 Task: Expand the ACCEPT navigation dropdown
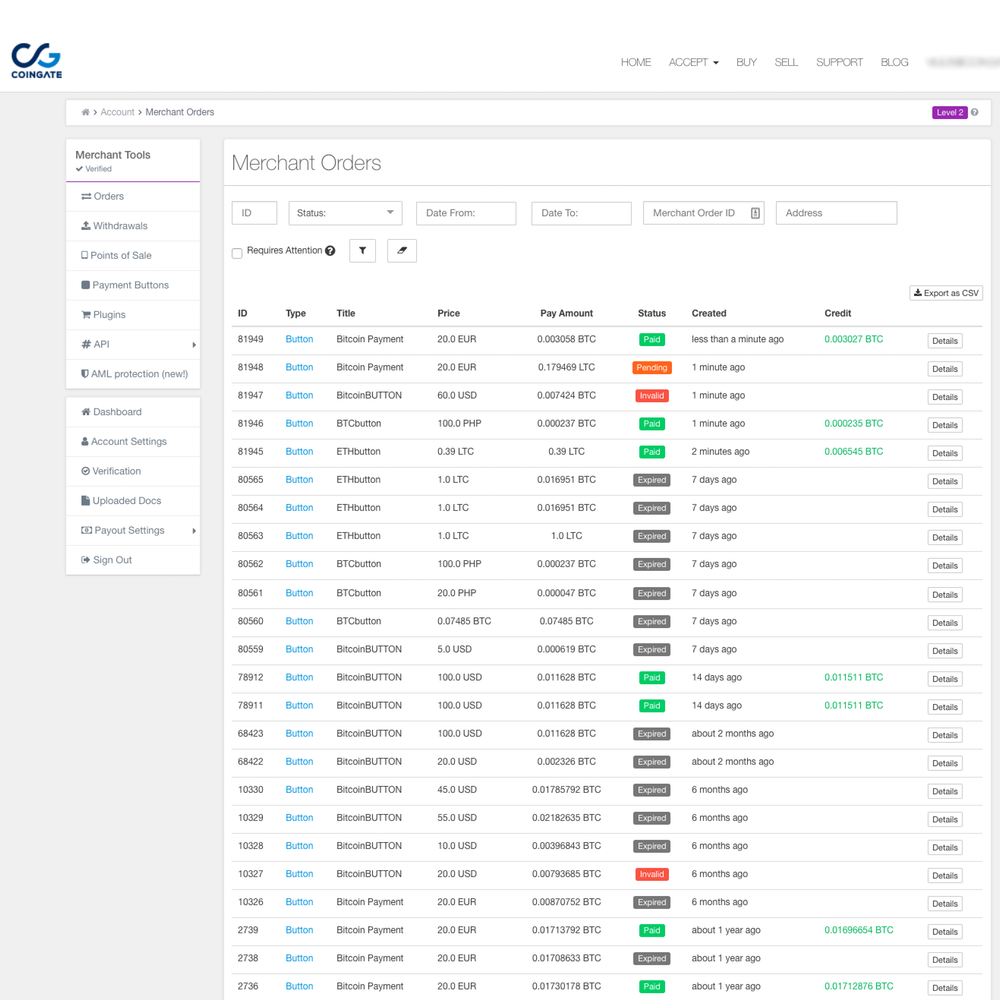point(693,62)
